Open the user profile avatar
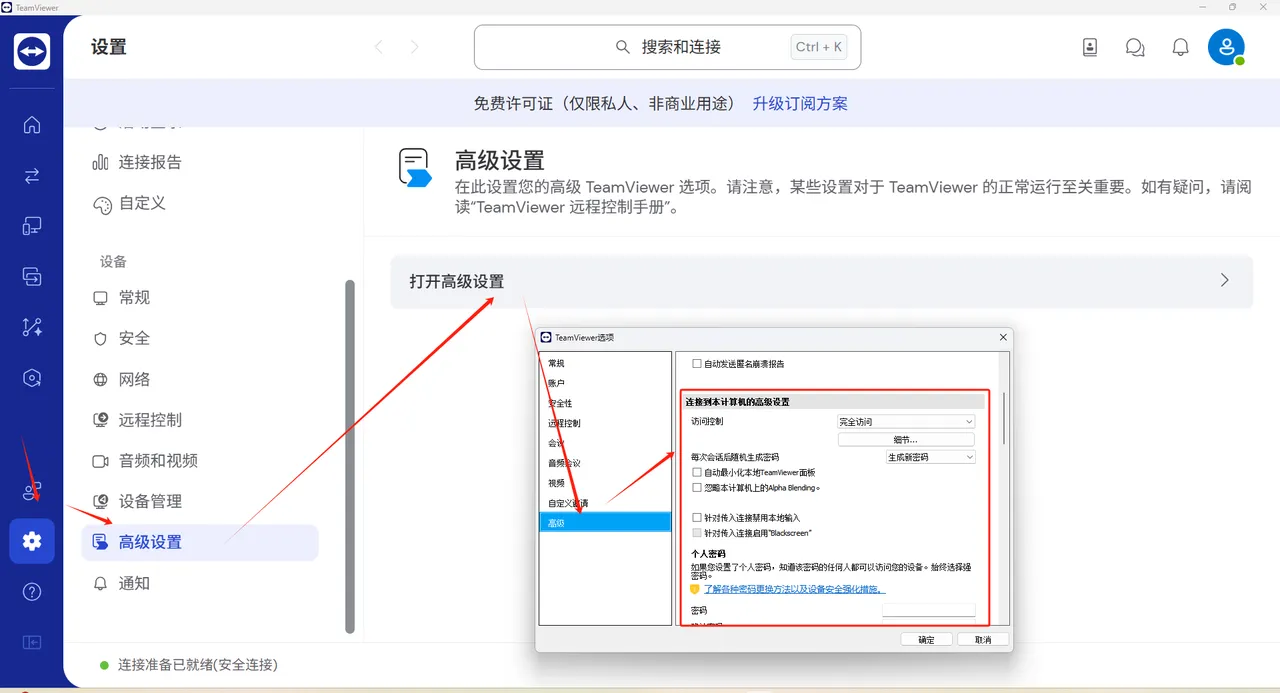The image size is (1280, 693). (1226, 47)
